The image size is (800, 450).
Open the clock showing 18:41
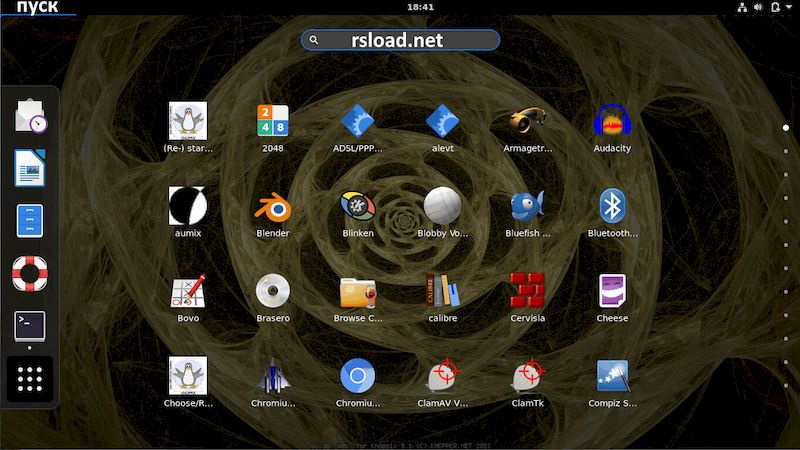click(x=420, y=7)
